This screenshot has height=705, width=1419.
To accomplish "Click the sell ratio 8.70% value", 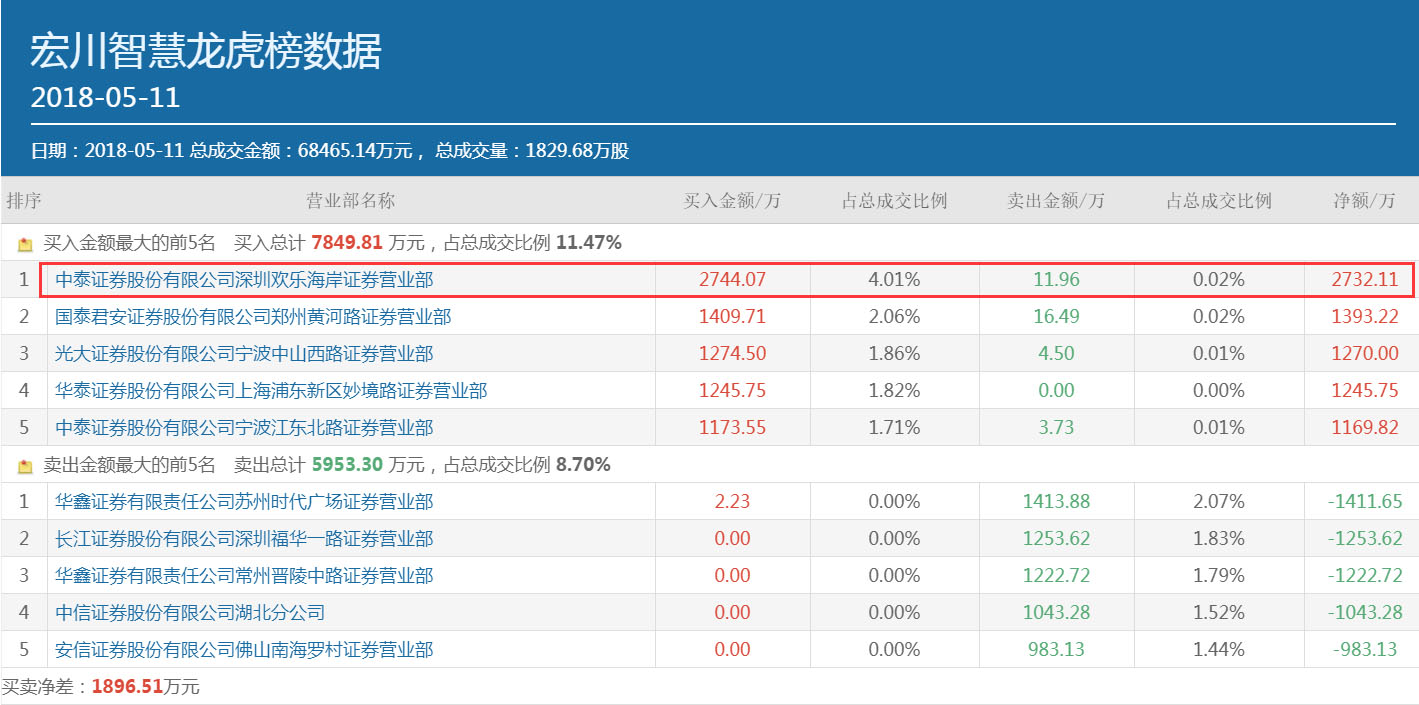I will coord(583,465).
